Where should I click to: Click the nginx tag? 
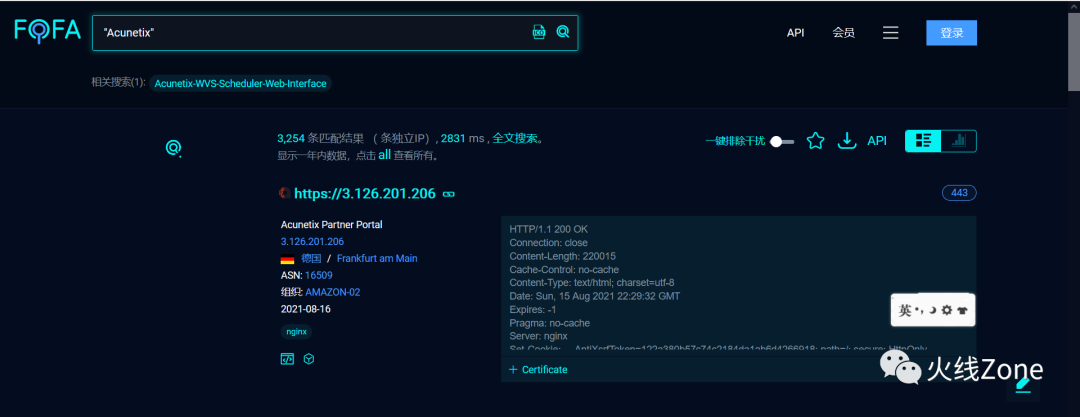pos(297,332)
